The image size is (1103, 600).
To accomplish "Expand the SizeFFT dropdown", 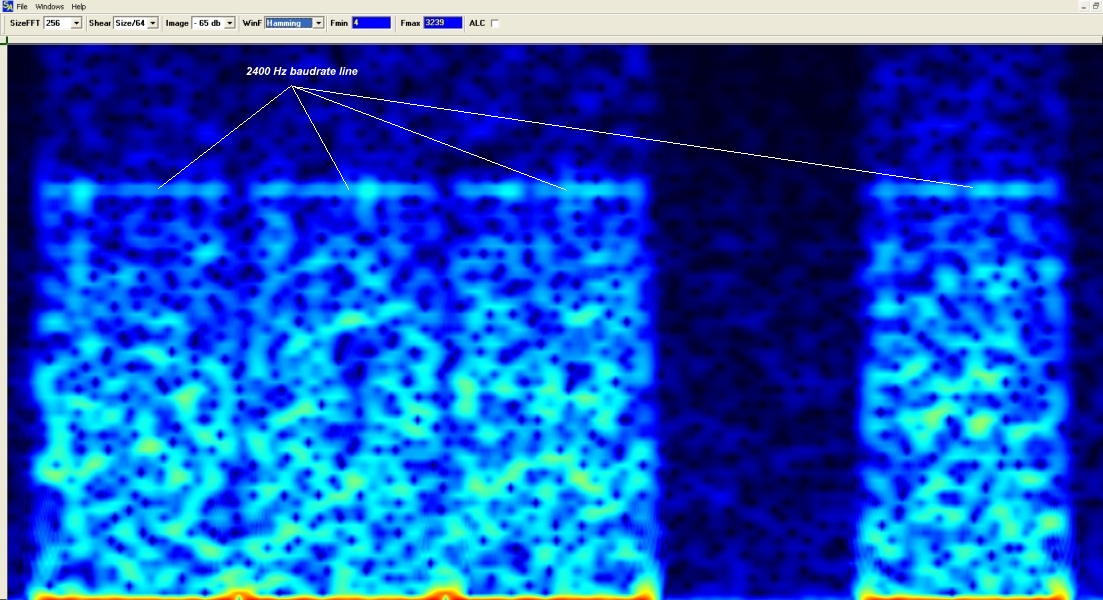I will (78, 23).
